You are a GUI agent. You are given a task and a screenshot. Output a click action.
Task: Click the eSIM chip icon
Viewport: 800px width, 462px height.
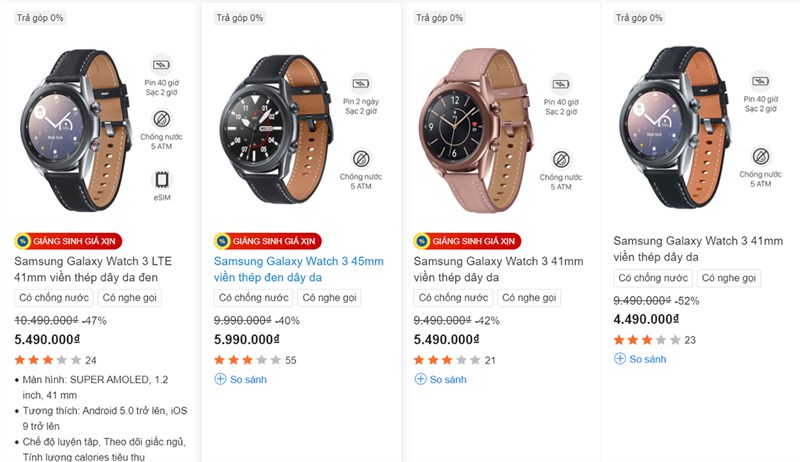161,180
